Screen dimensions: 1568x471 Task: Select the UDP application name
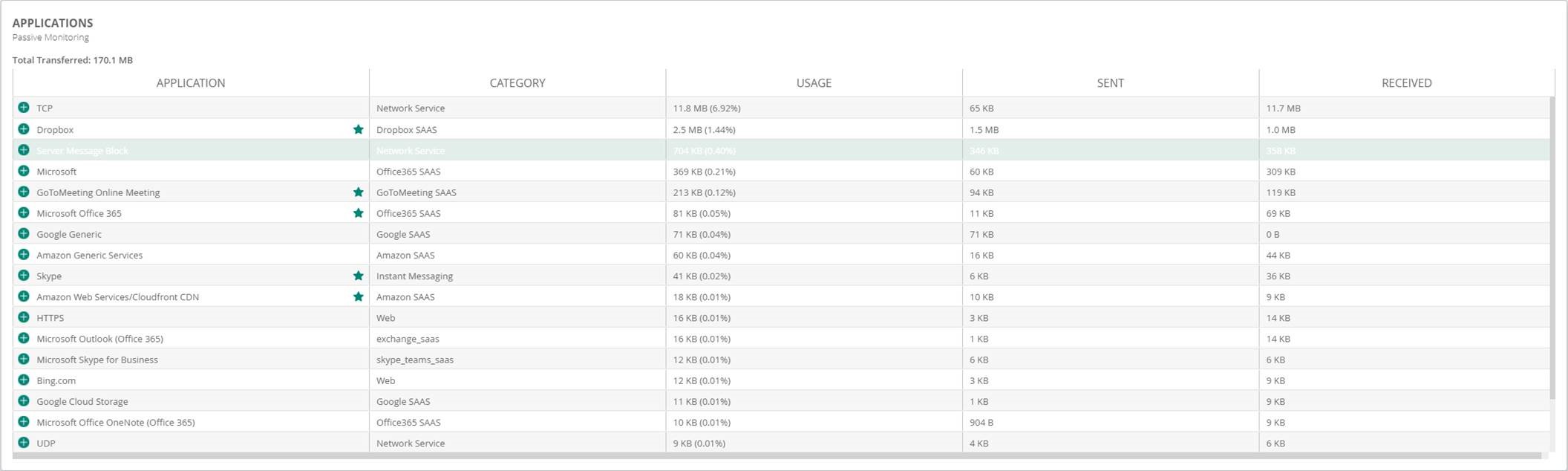(46, 444)
